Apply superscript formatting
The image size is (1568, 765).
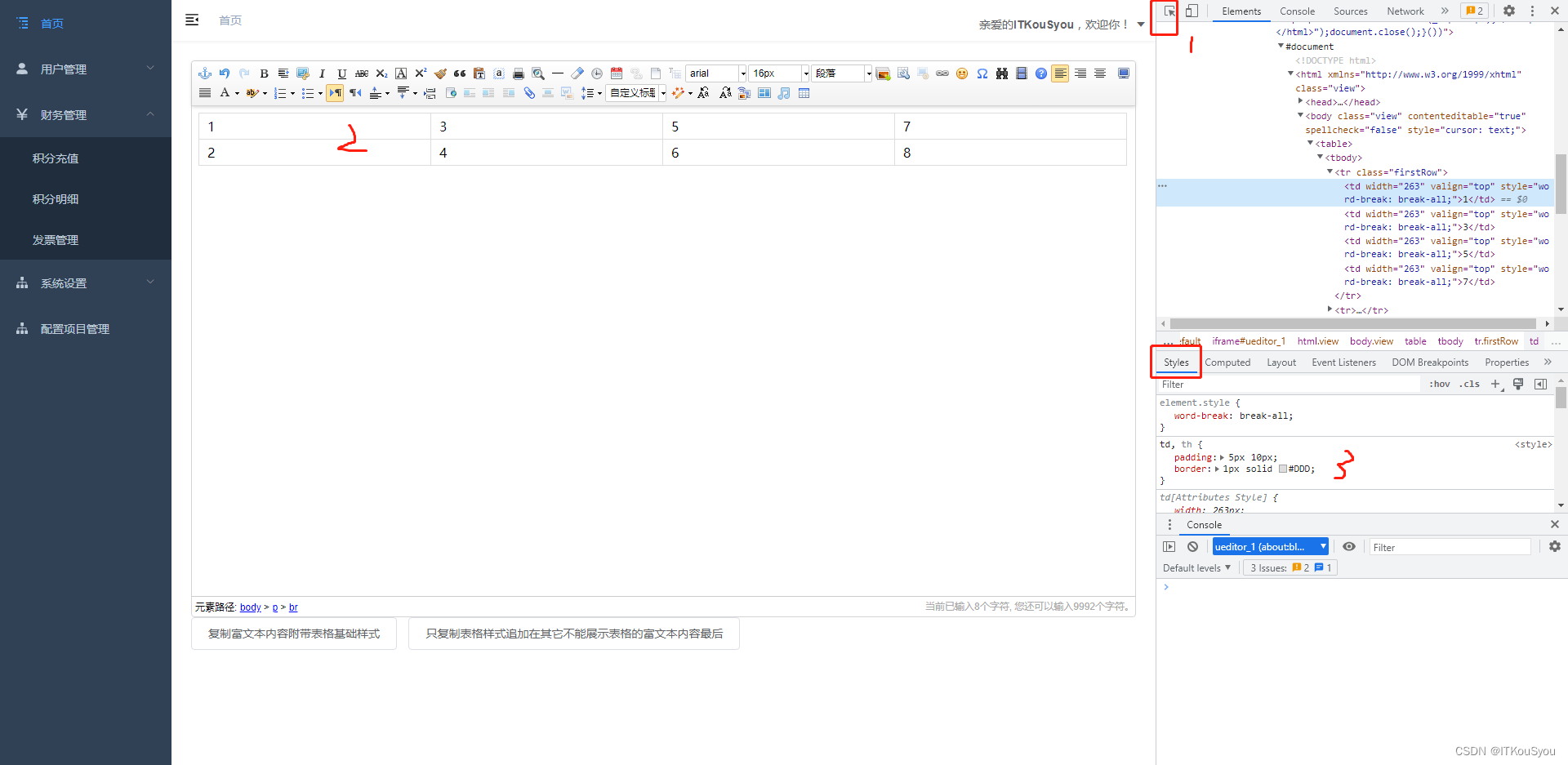pyautogui.click(x=421, y=73)
